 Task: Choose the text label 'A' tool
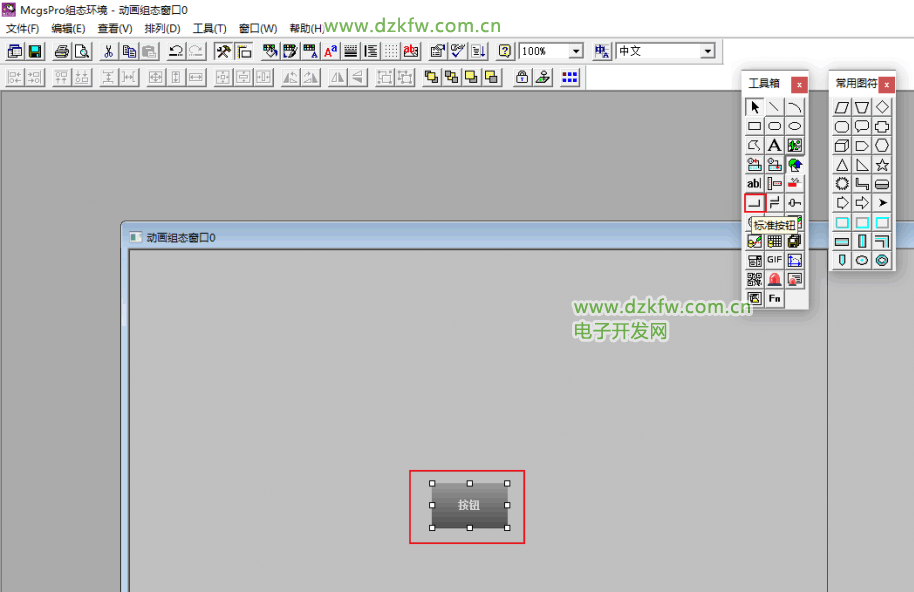[774, 145]
